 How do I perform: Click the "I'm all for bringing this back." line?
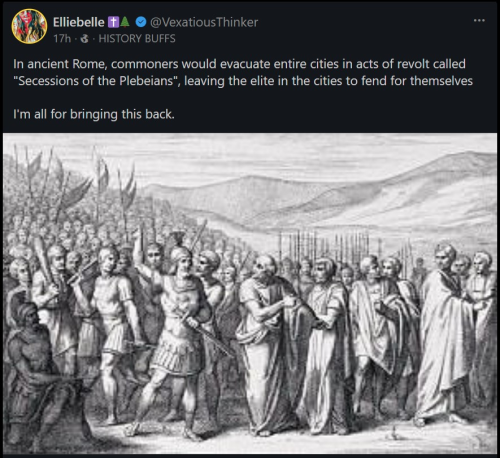[94, 114]
